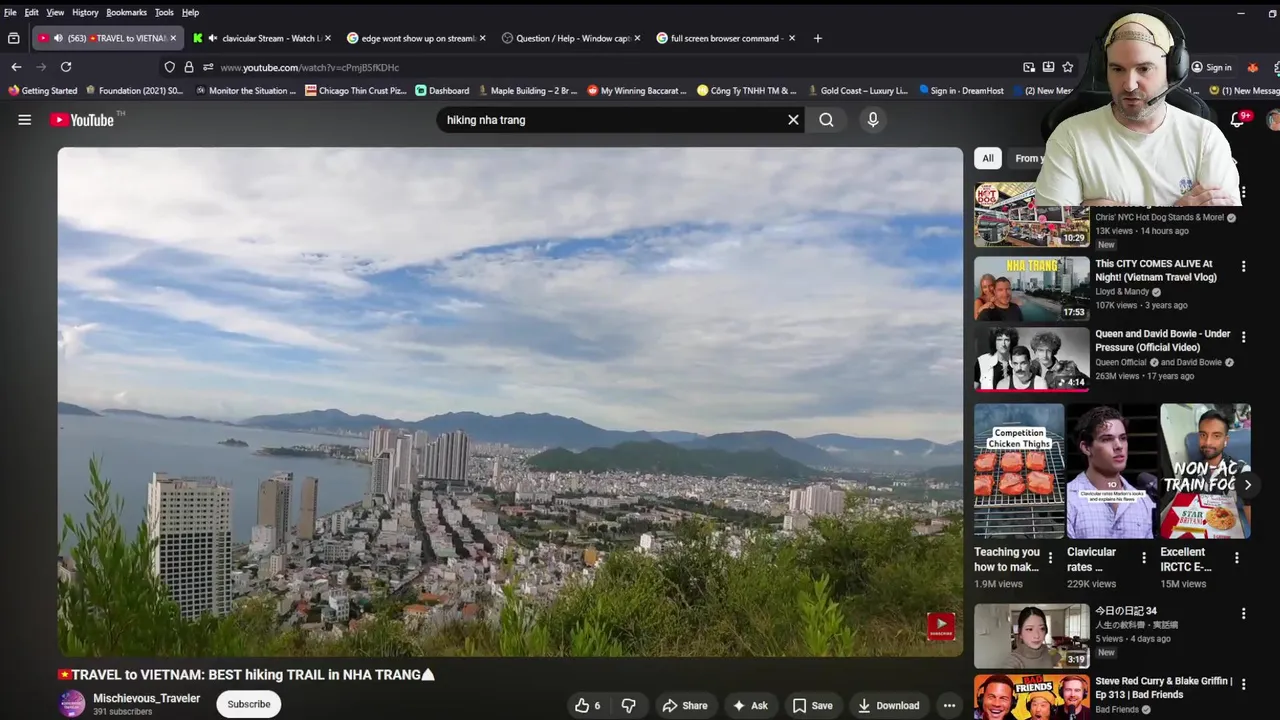Open the Edit menu
This screenshot has width=1280, height=720.
(32, 12)
